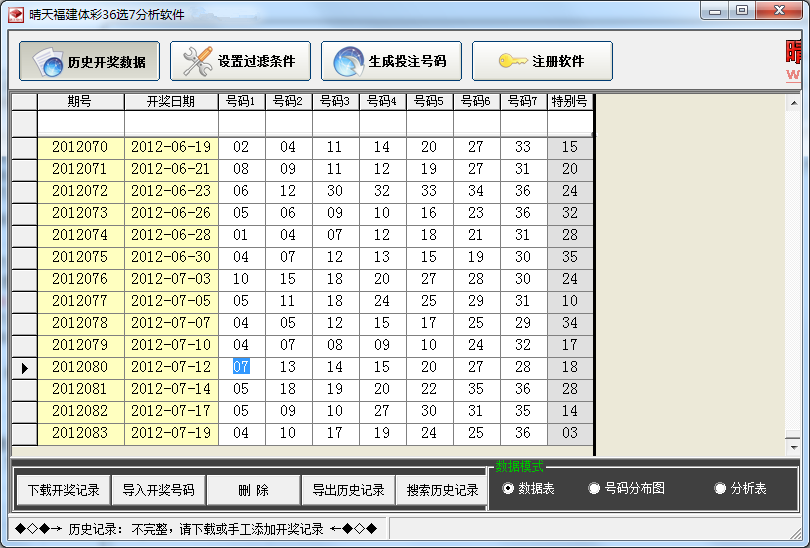Click the app icon in the title bar
810x548 pixels.
[15, 14]
